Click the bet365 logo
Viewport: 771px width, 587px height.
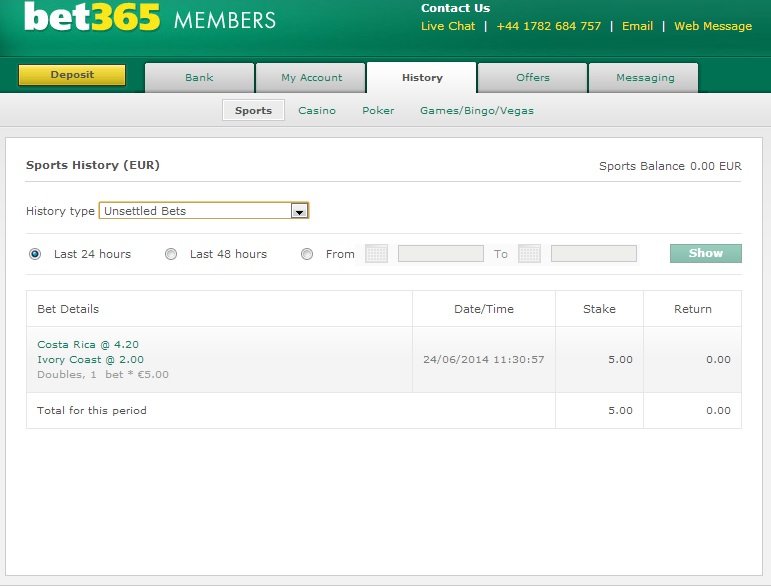coord(92,17)
